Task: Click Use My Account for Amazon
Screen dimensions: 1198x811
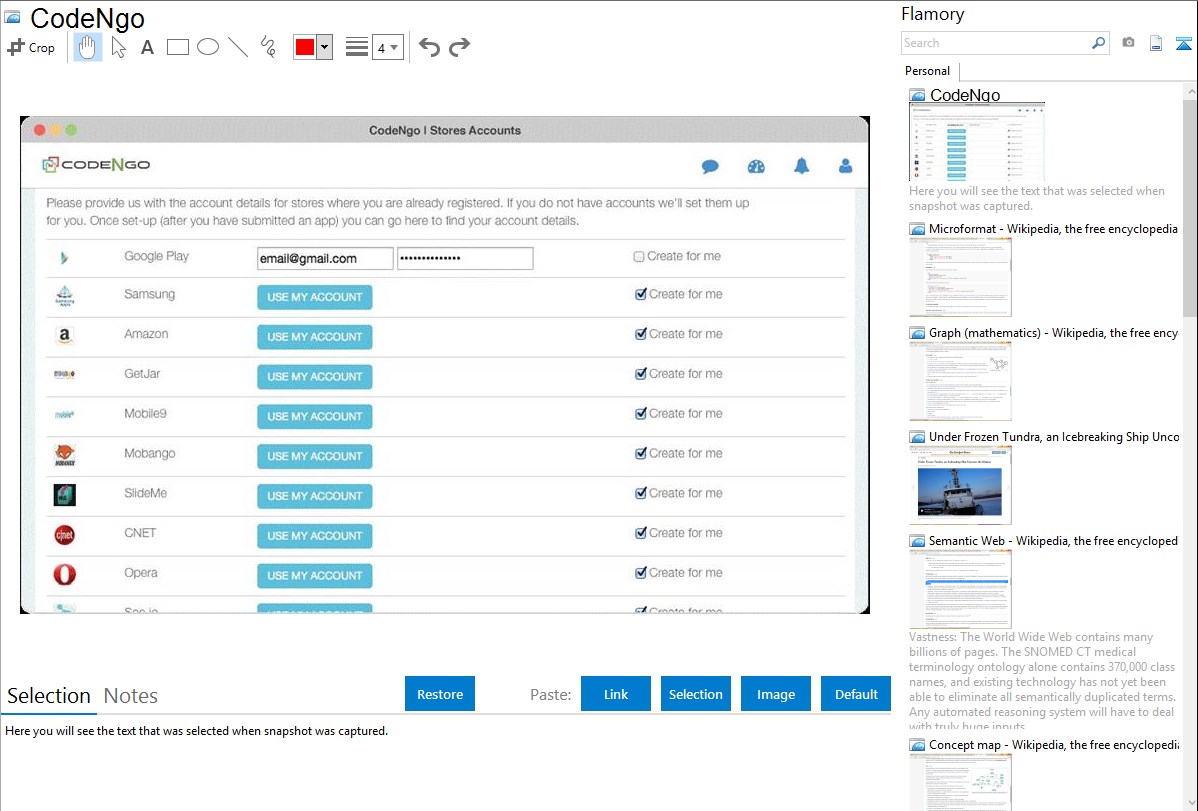Action: (x=315, y=337)
